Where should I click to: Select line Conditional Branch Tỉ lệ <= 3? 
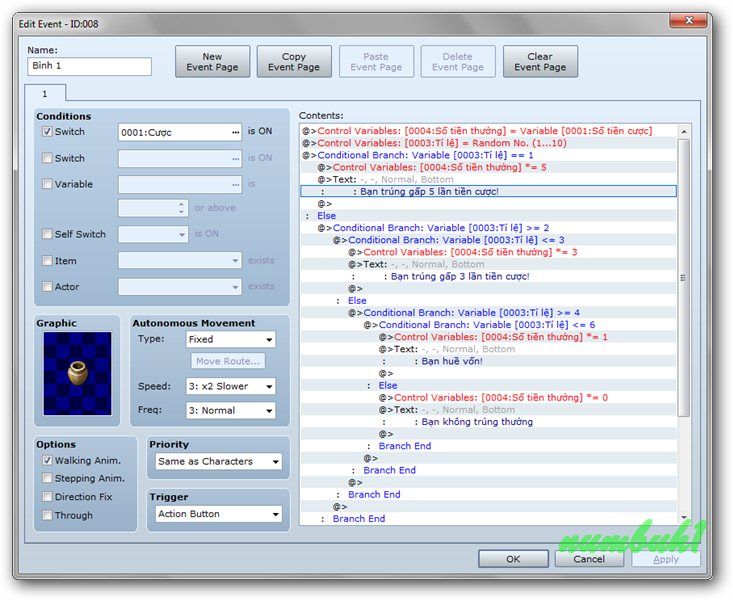tap(488, 240)
